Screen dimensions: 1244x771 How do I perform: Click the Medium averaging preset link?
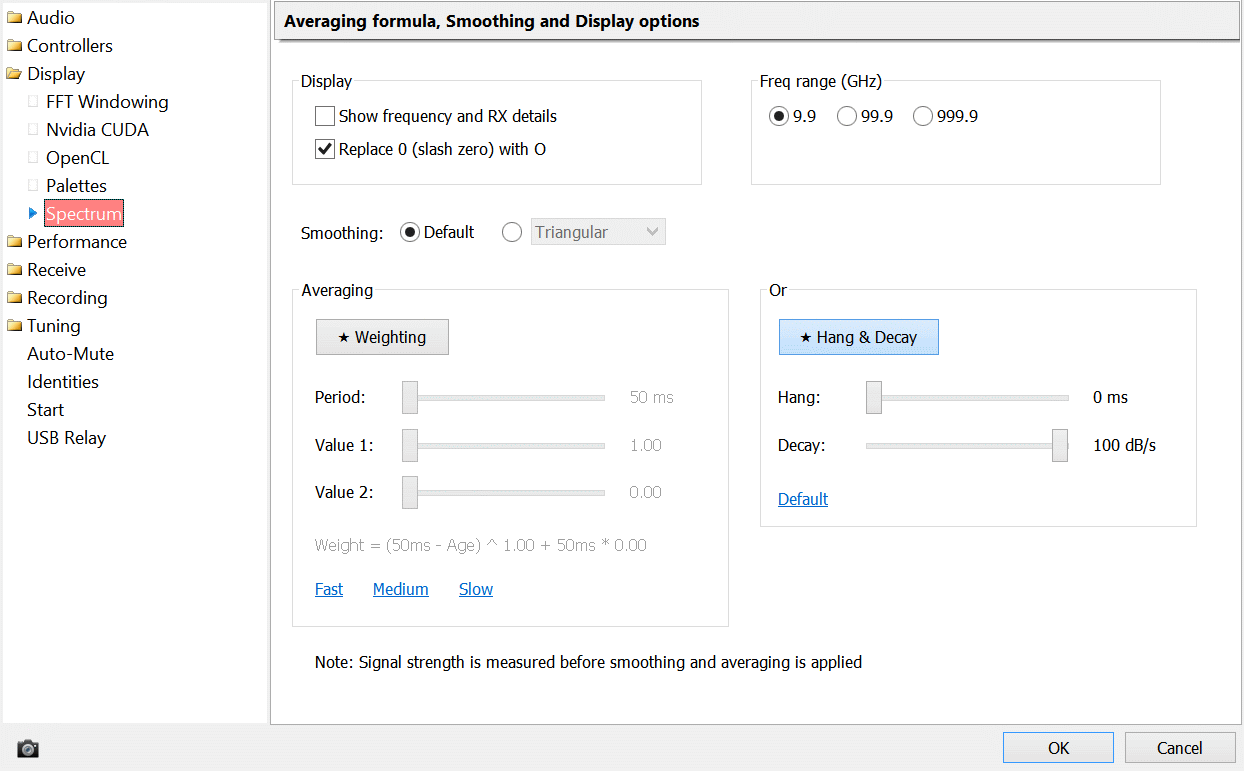[400, 589]
